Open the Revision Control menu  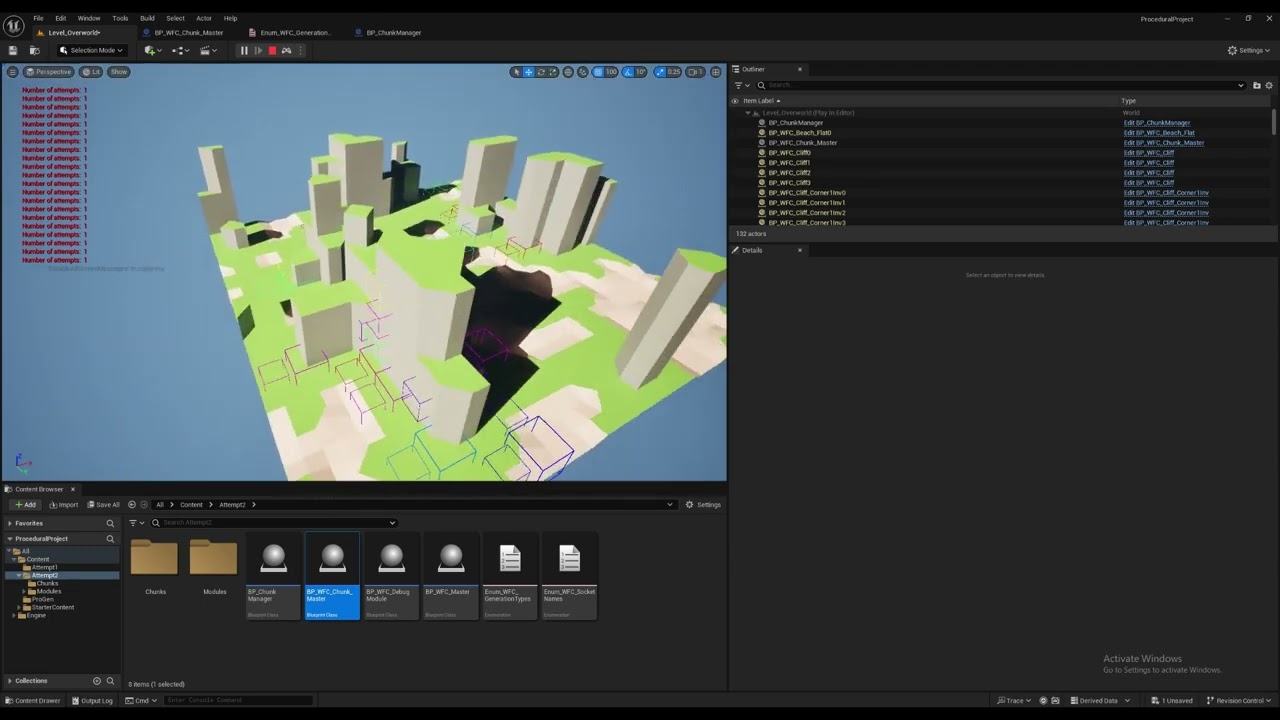1238,701
